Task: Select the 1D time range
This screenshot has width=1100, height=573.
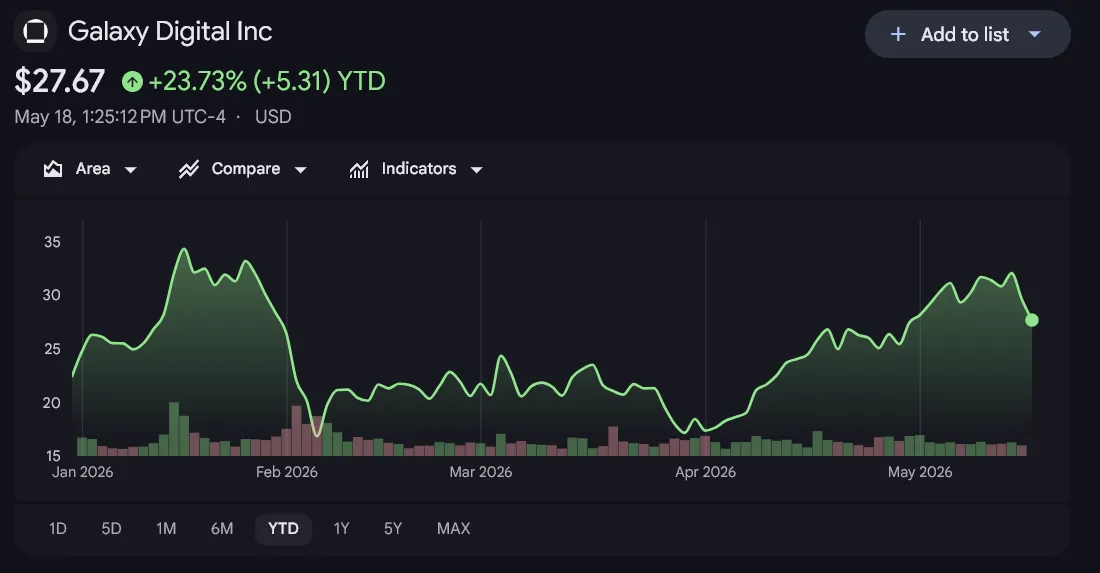Action: [x=58, y=528]
